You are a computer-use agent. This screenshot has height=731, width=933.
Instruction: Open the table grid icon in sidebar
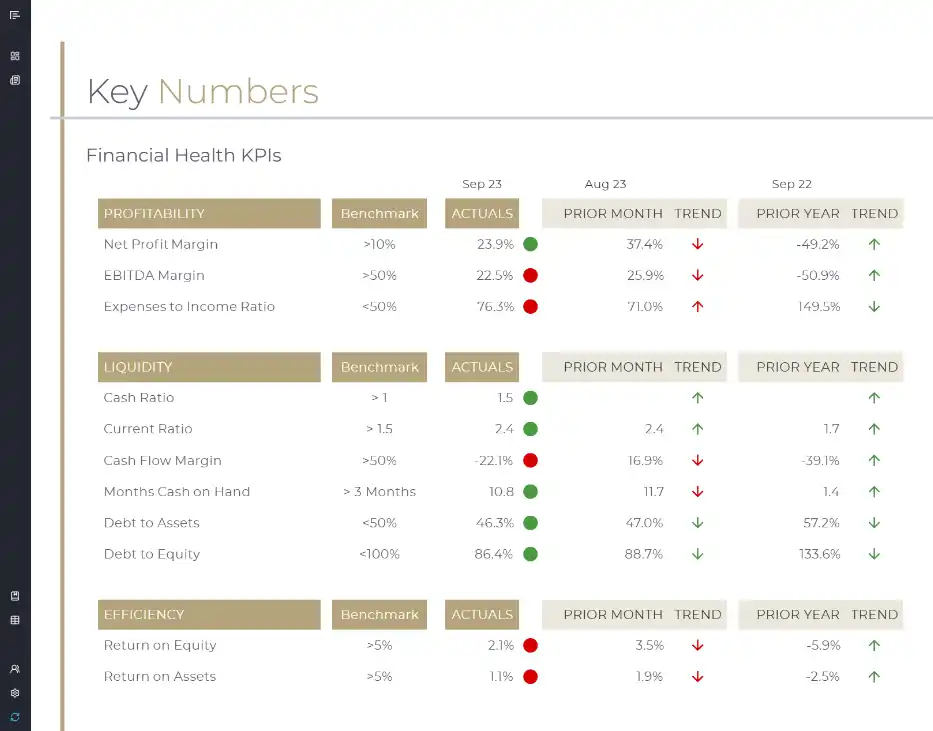coord(15,620)
